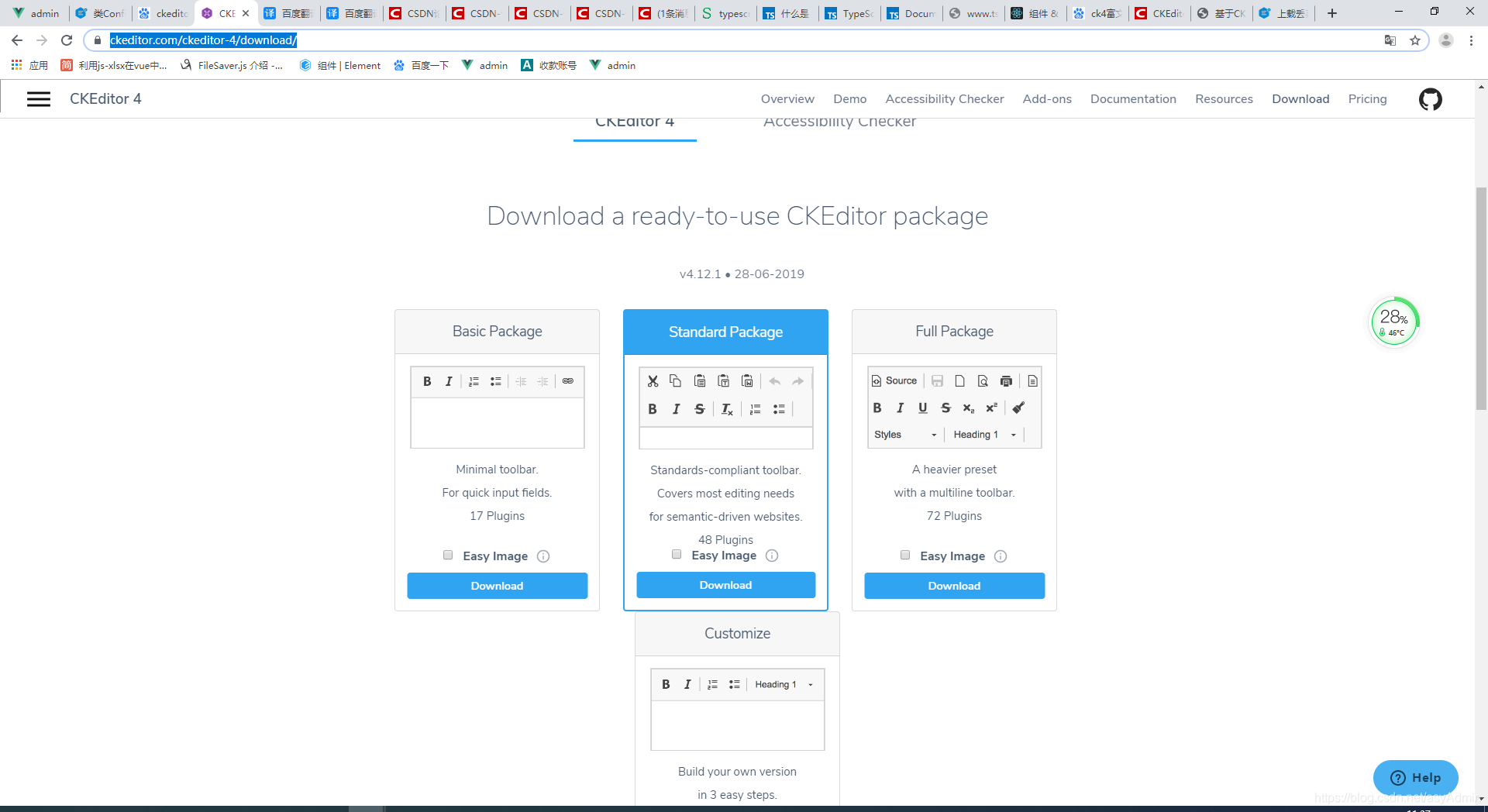Click Bold icon in the Customize preview toolbar
1488x812 pixels.
(x=666, y=684)
